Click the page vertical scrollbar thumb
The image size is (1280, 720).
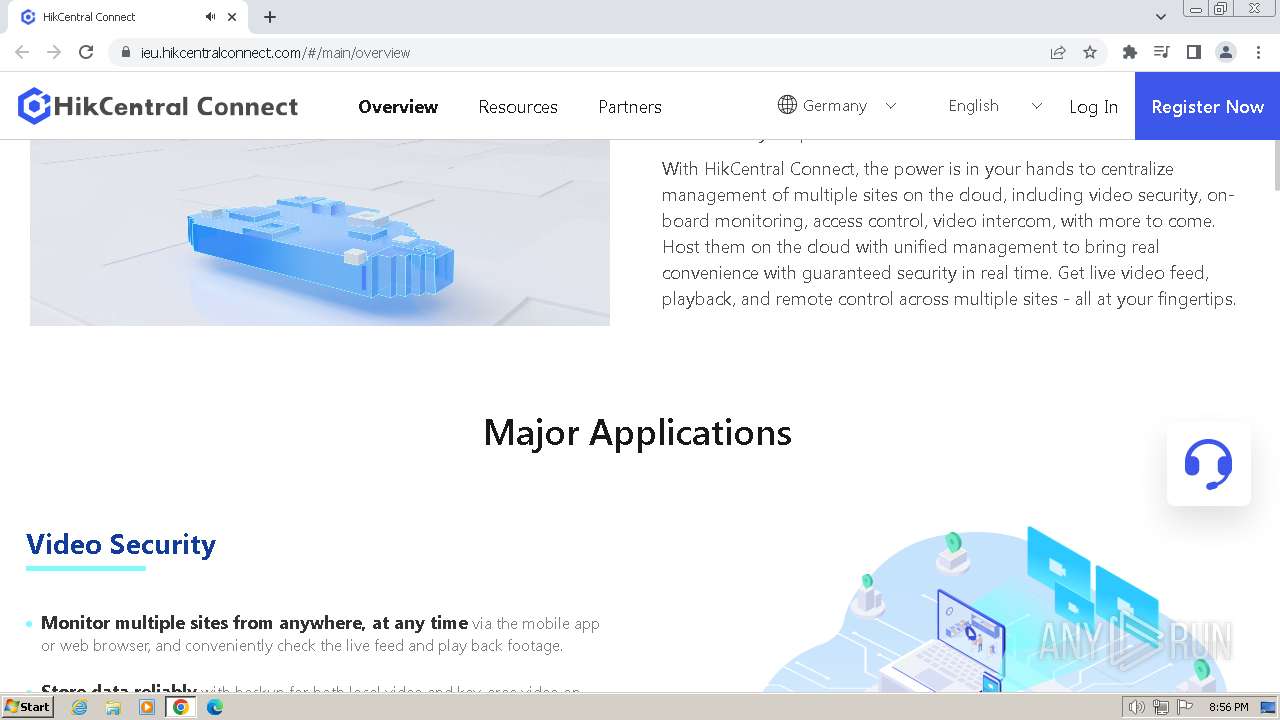point(1275,164)
